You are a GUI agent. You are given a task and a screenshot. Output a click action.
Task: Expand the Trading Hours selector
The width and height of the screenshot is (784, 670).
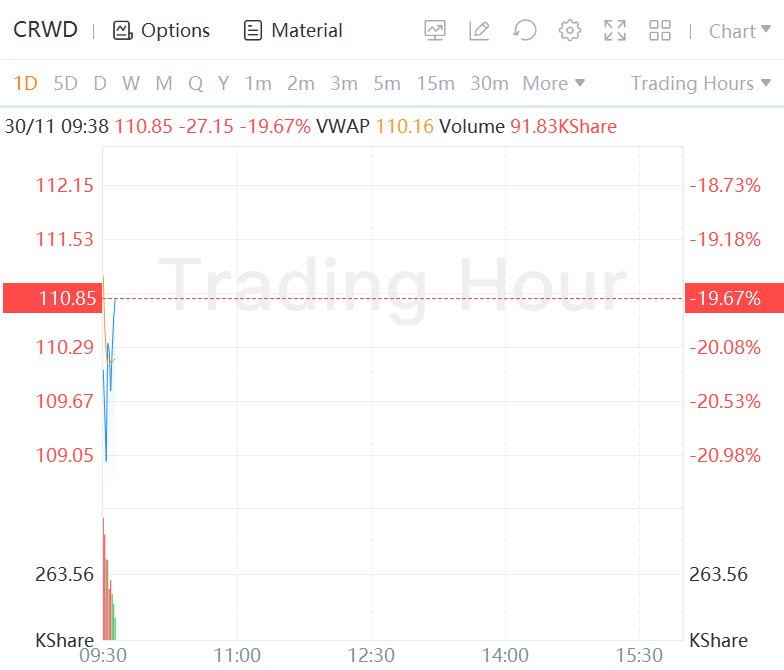pos(700,83)
